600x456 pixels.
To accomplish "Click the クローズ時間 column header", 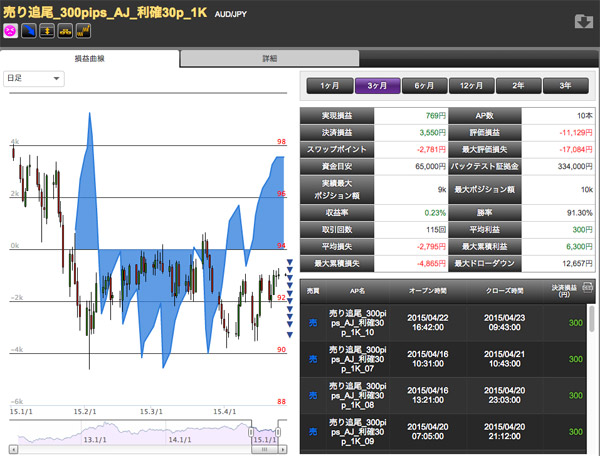I will [x=504, y=291].
